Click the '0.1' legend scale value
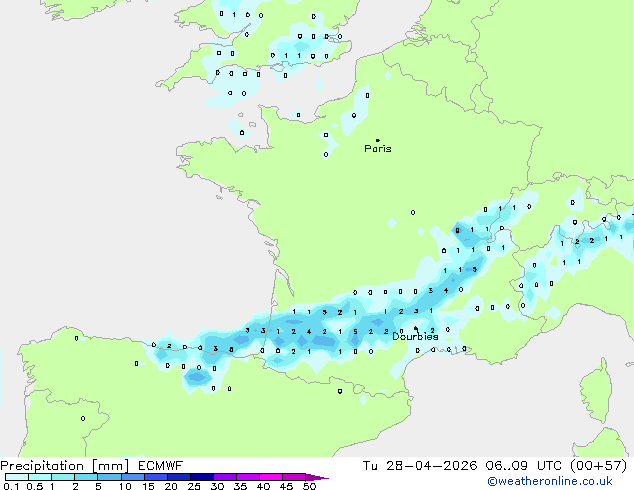Image resolution: width=634 pixels, height=490 pixels. (x=11, y=486)
